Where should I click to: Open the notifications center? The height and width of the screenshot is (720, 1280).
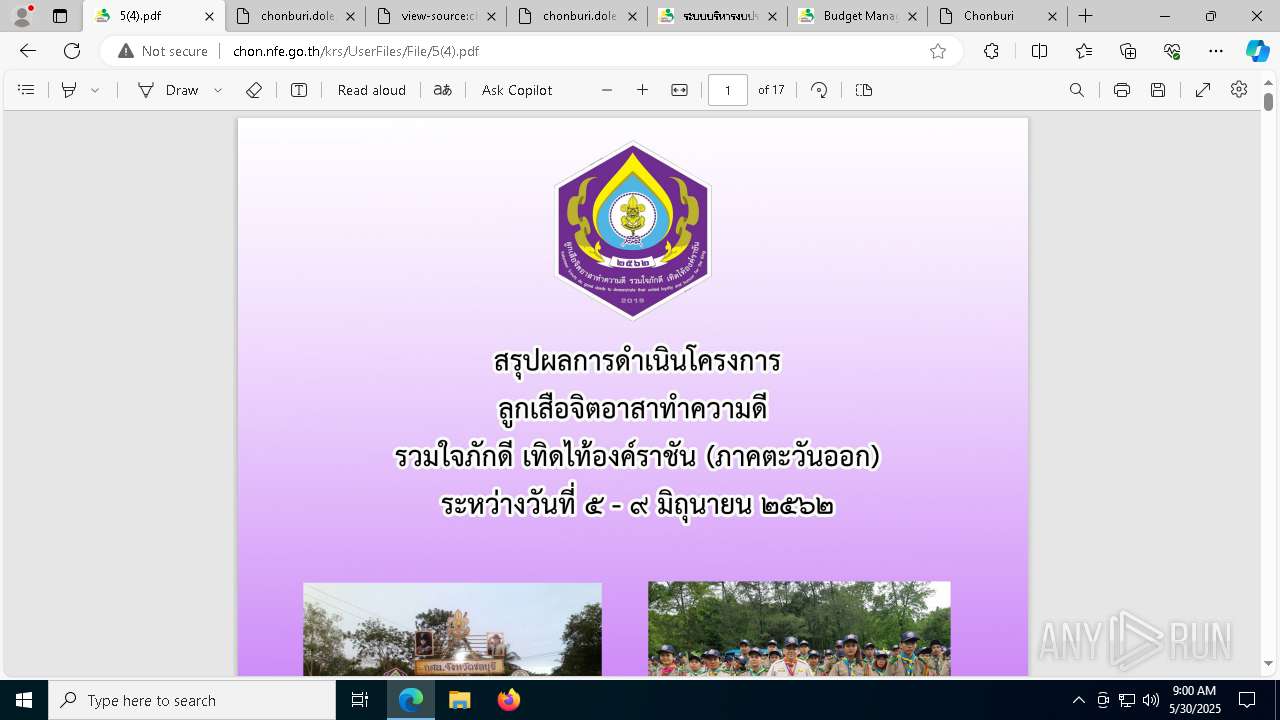point(1247,700)
